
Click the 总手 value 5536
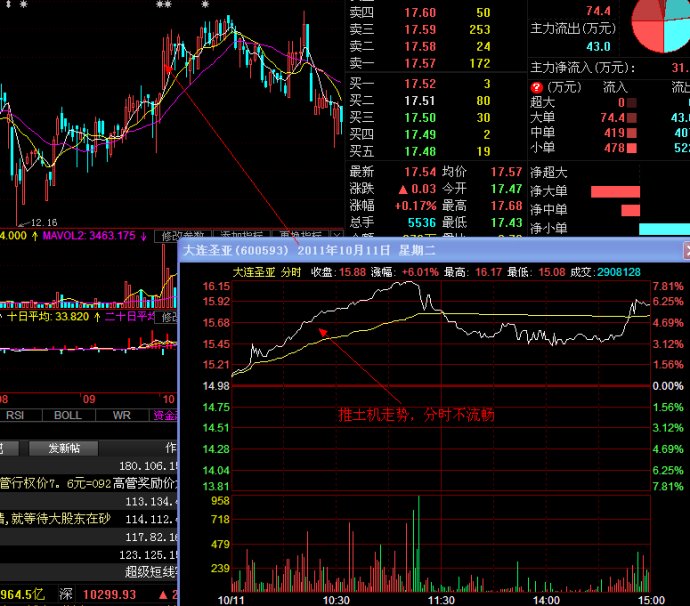(x=422, y=223)
